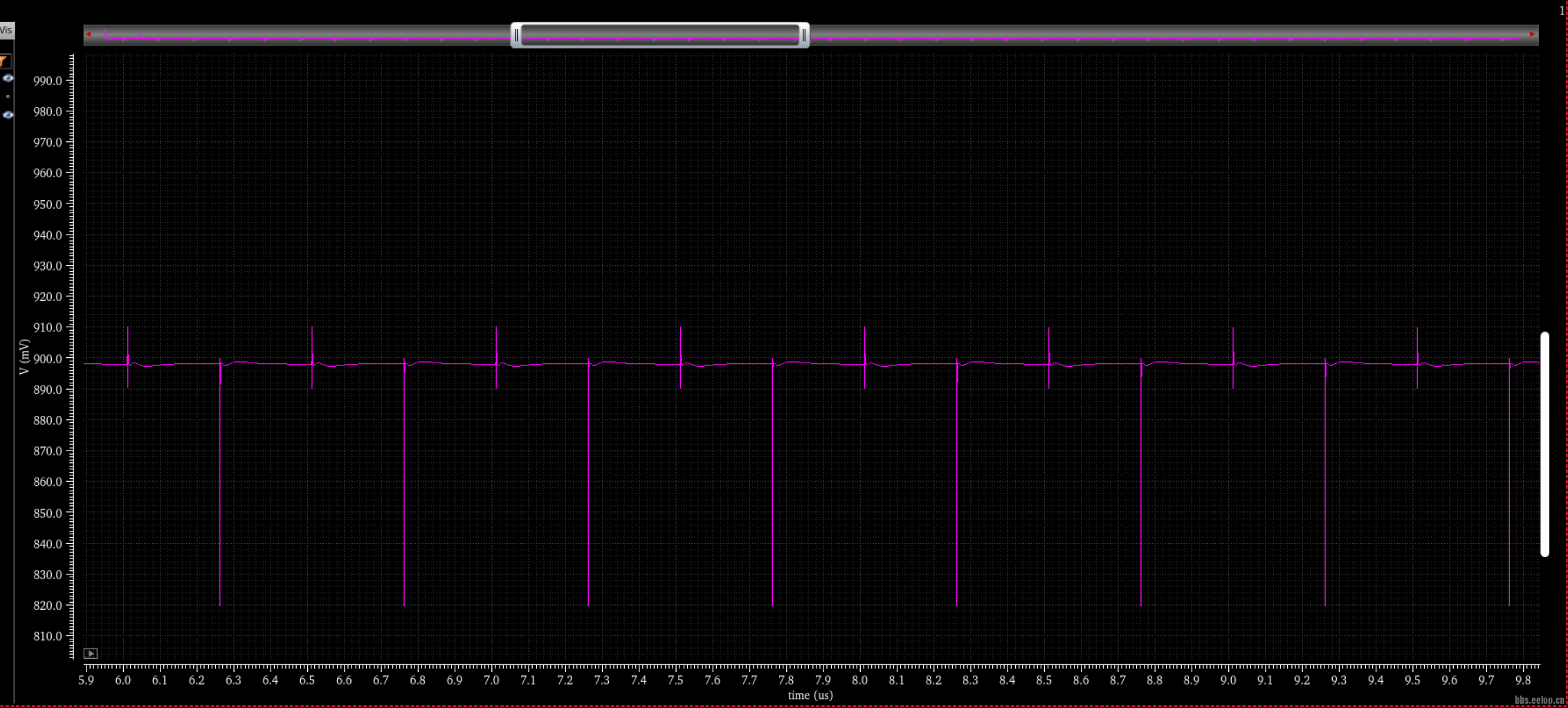Click the 990.0 y-axis value
This screenshot has height=708, width=1568.
[x=48, y=81]
